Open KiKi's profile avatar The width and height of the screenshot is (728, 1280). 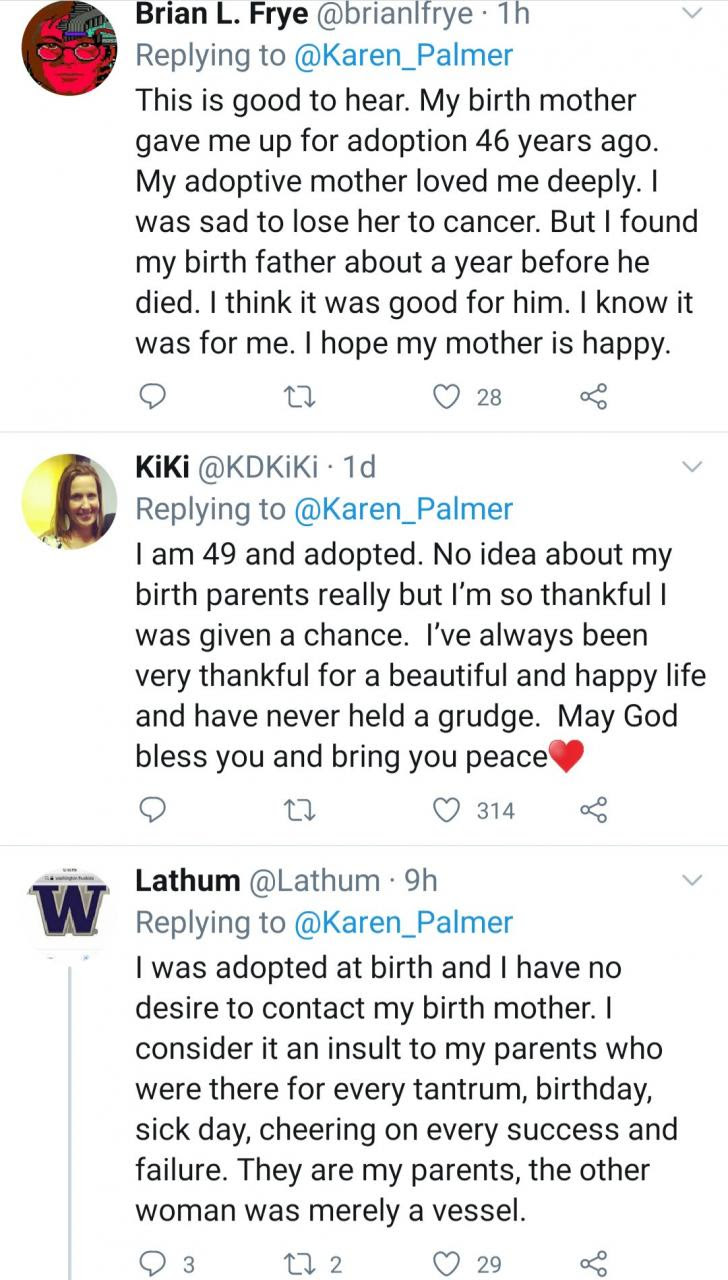(69, 502)
